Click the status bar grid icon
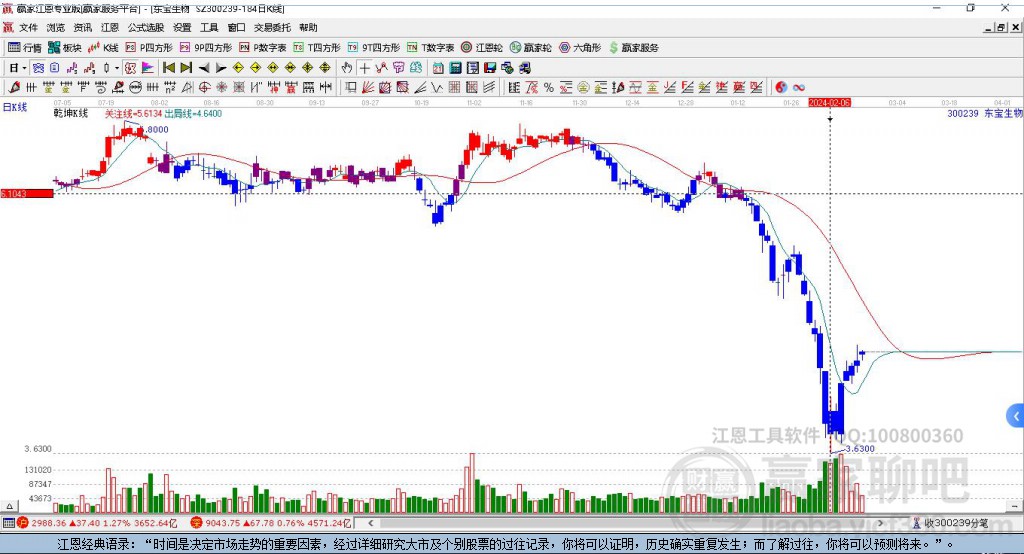The width and height of the screenshot is (1024, 554). tap(8, 523)
